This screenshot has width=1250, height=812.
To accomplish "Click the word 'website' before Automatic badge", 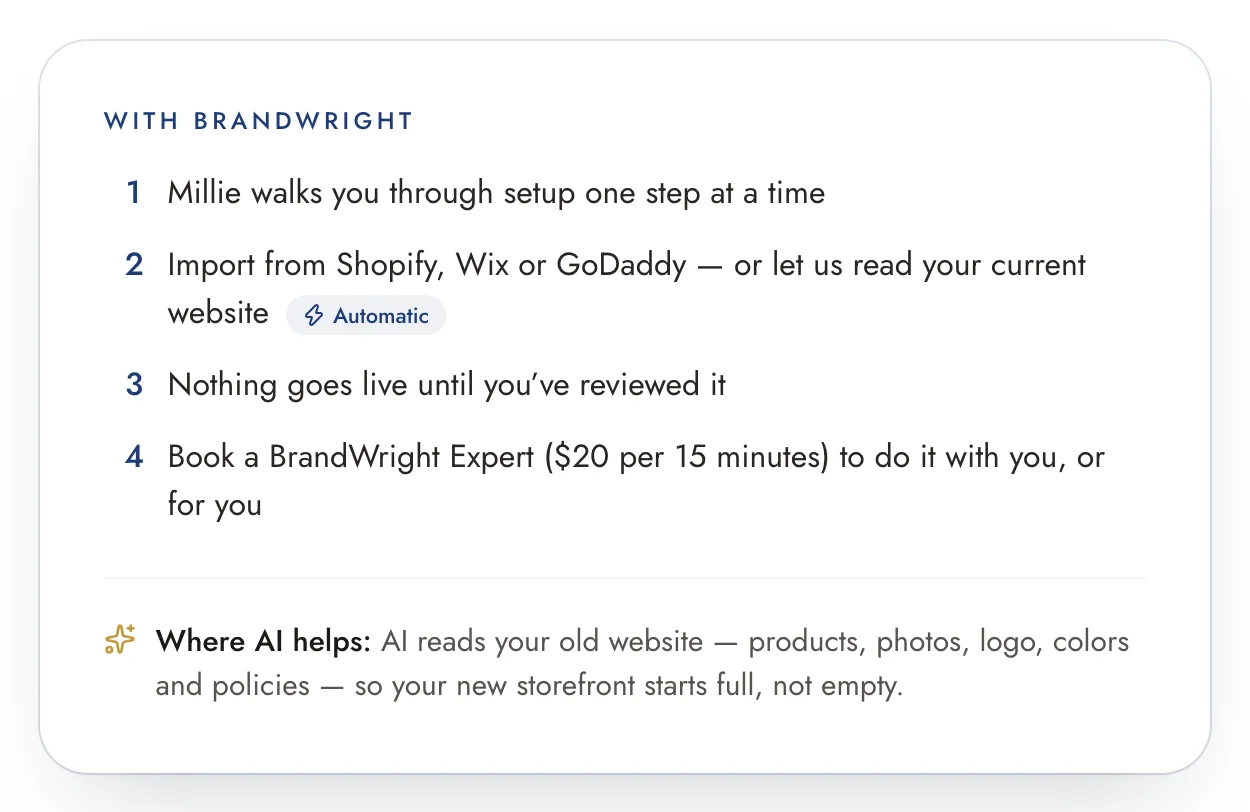I will (218, 313).
